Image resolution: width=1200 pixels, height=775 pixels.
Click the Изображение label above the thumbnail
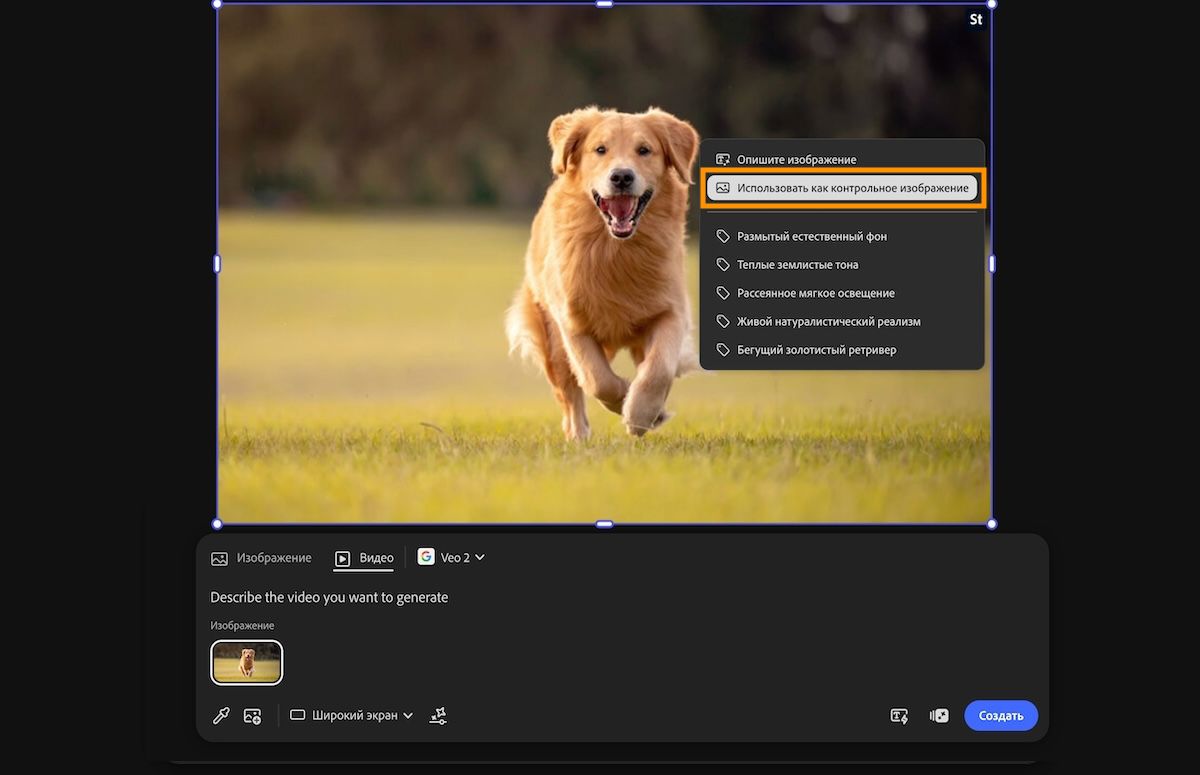(x=242, y=626)
